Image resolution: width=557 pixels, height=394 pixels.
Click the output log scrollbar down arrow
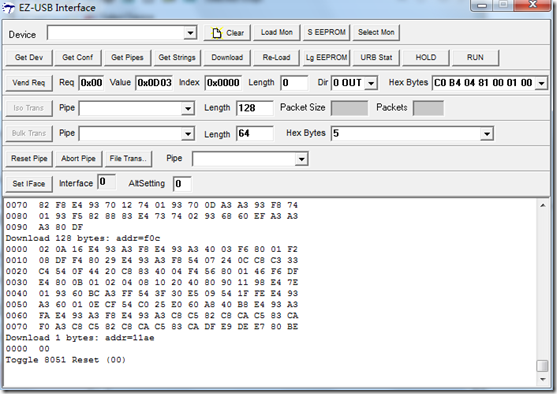coord(542,379)
